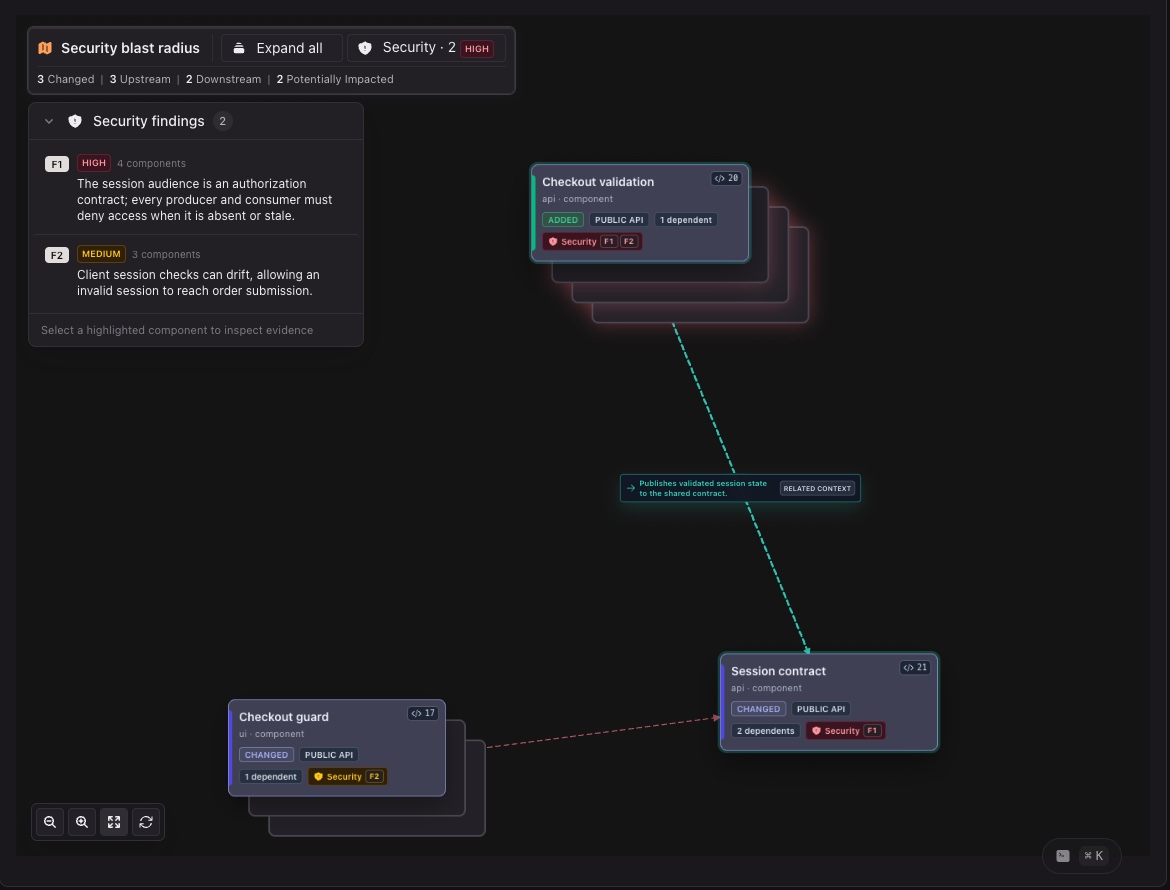Viewport: 1170px width, 890px height.
Task: Toggle the Security · 2 HIGH filter
Action: 426,48
